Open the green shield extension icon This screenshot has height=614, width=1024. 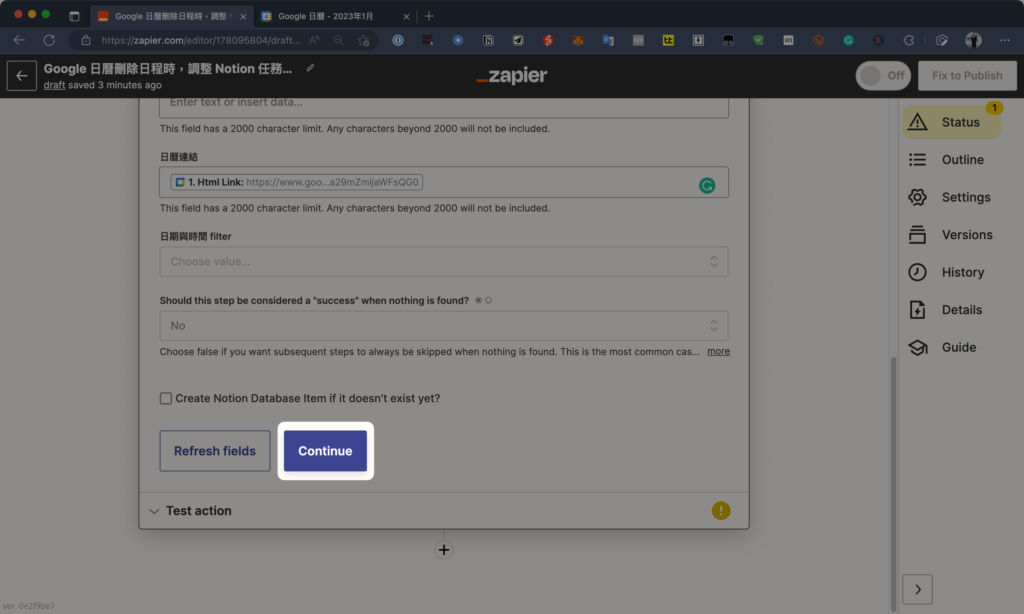tap(758, 40)
